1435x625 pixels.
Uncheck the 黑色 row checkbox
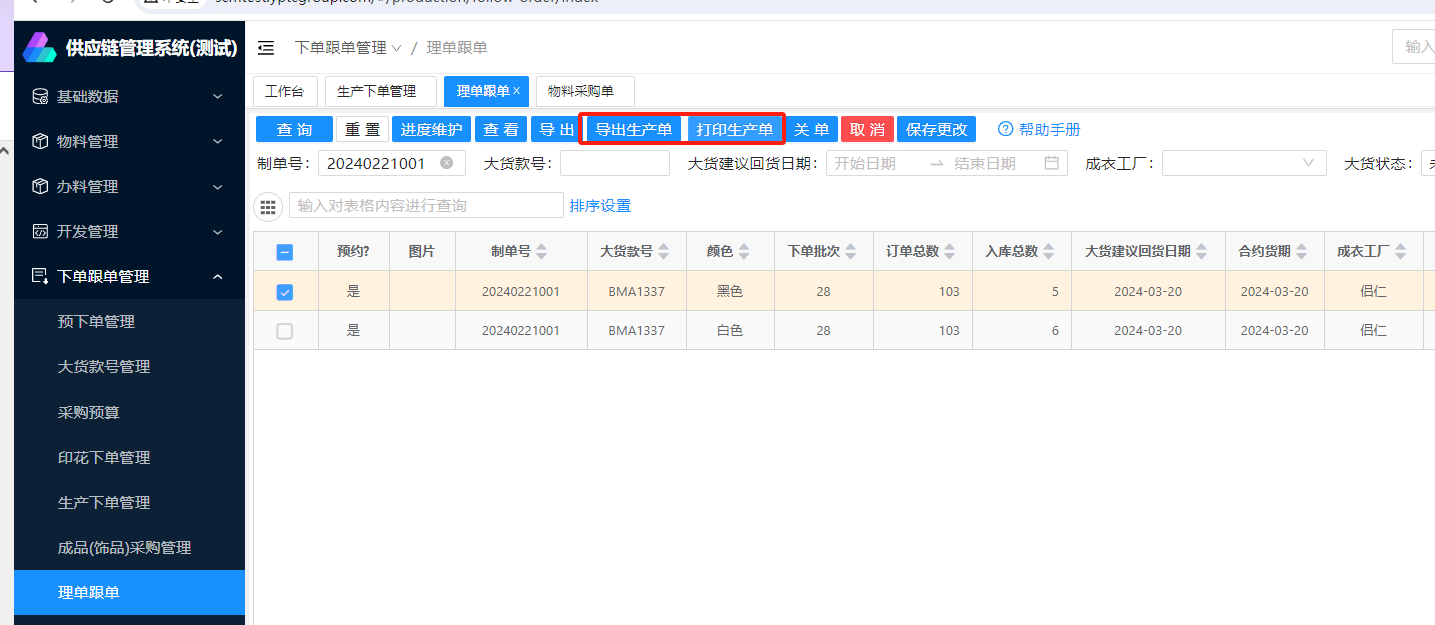[285, 292]
